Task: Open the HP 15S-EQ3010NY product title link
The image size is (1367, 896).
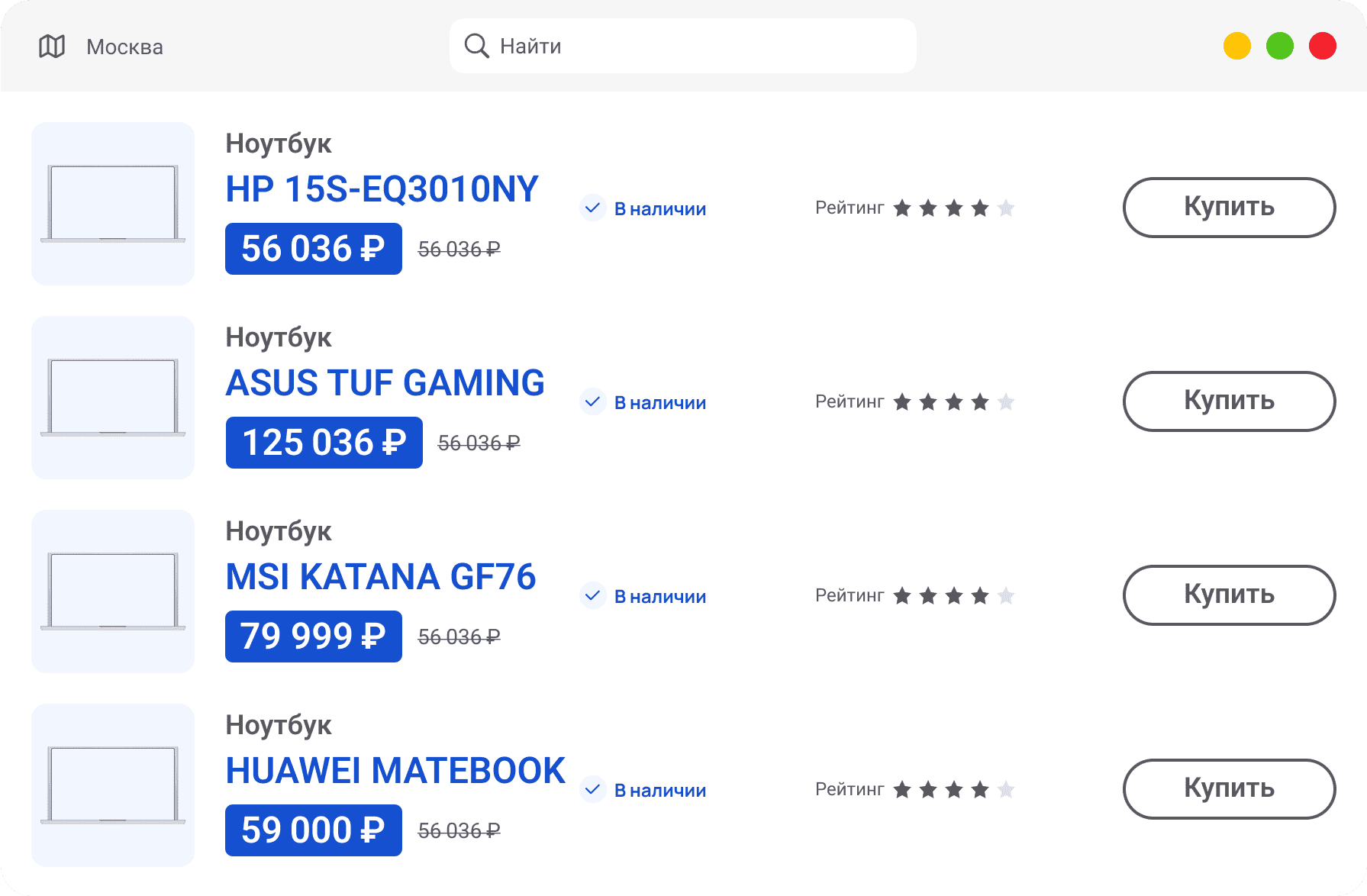Action: coord(382,189)
